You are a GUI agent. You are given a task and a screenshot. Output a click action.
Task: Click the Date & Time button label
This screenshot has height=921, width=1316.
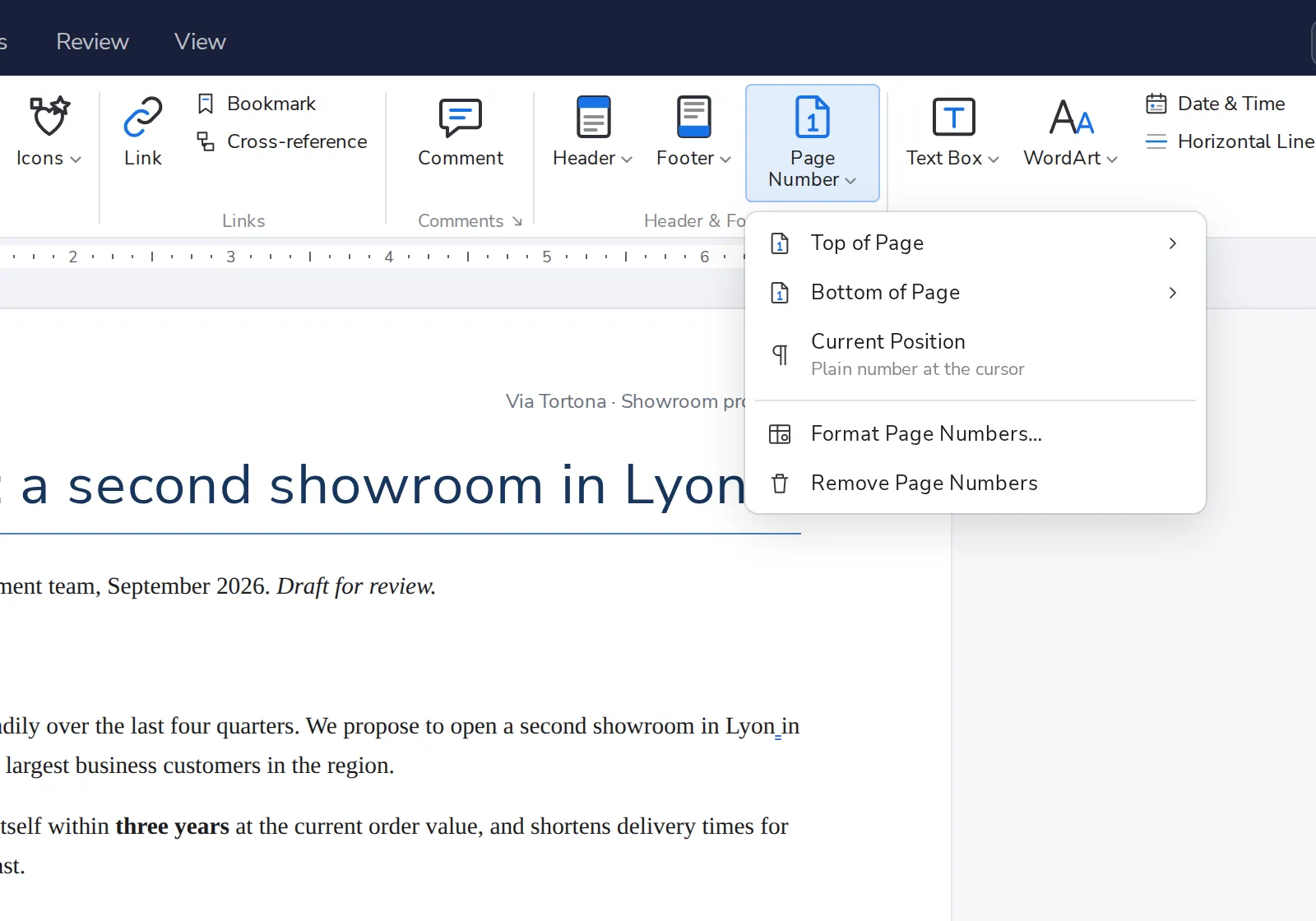1231,104
